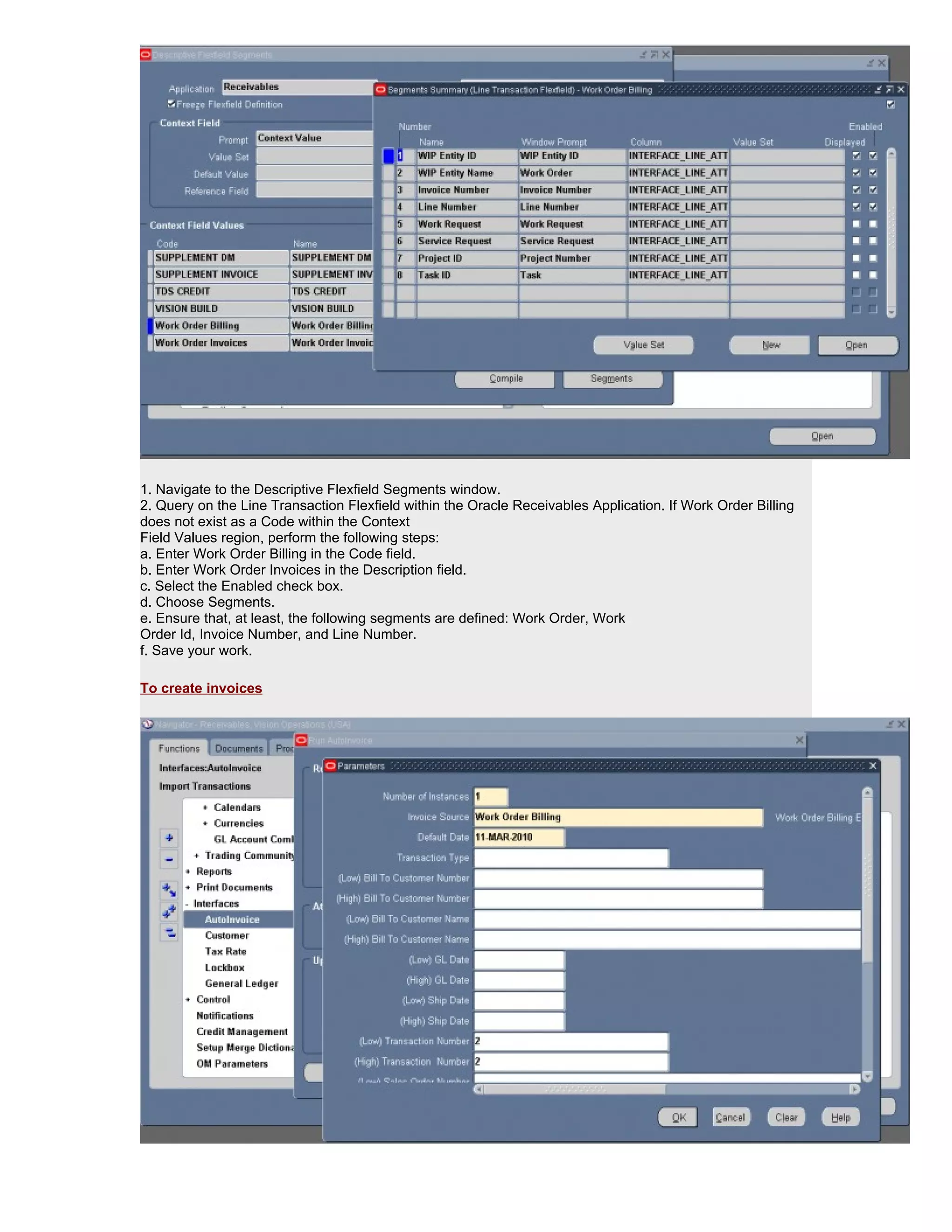Check Displayed box for Project ID row
Image resolution: width=952 pixels, height=1232 pixels.
coord(857,258)
